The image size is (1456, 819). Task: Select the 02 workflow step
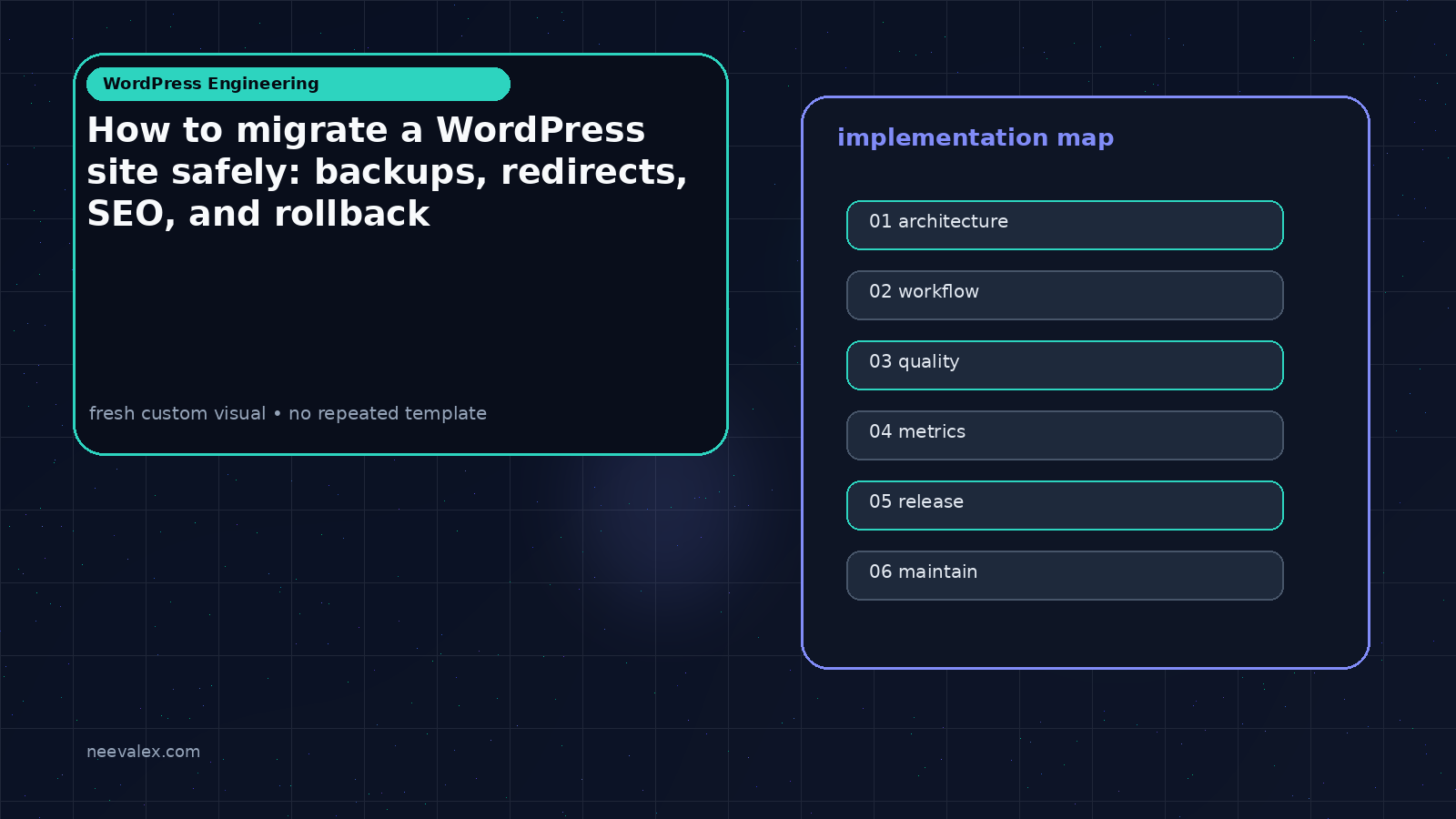[1065, 295]
